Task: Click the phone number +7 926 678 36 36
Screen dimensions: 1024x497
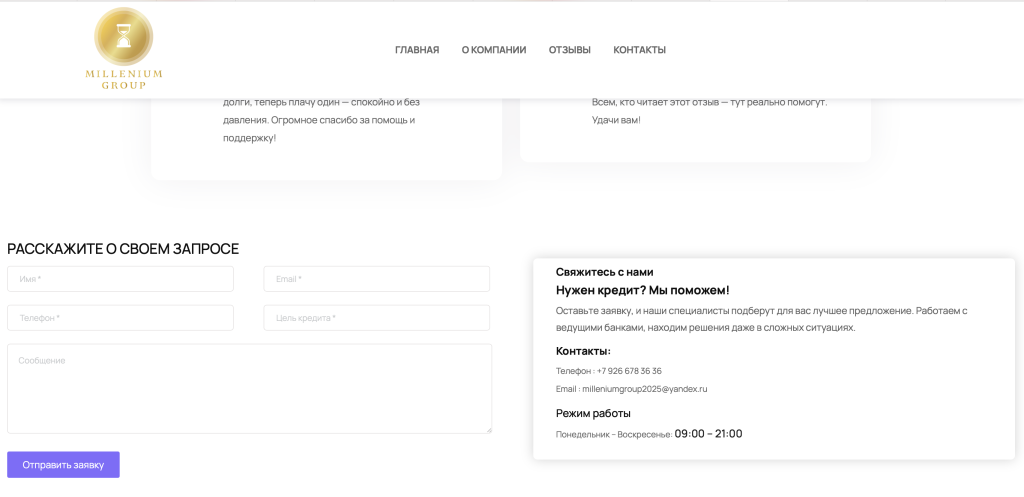Action: click(629, 371)
